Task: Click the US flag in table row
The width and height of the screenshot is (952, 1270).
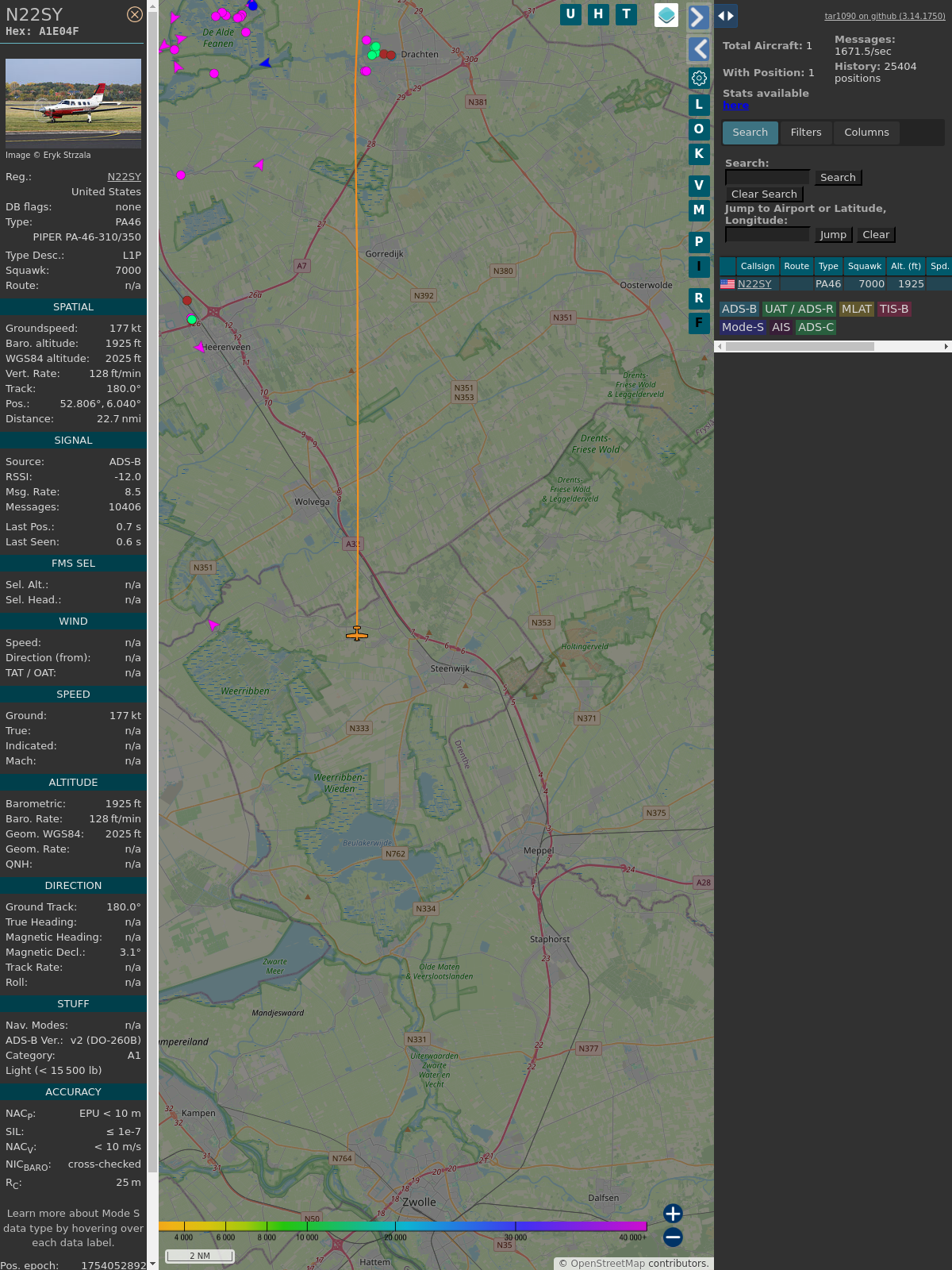Action: (x=727, y=284)
